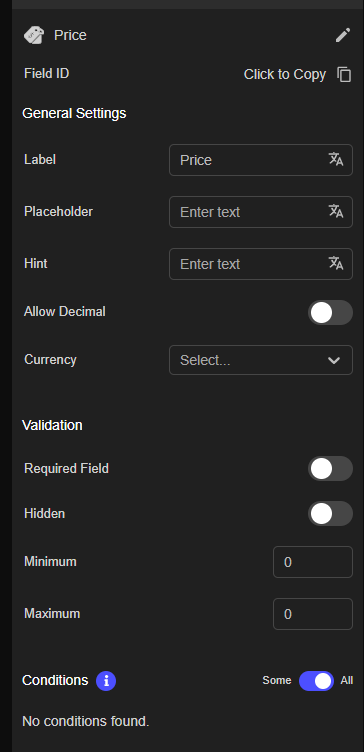Viewport: 364px width, 752px height.
Task: Click the Minimum value field
Action: coord(313,562)
